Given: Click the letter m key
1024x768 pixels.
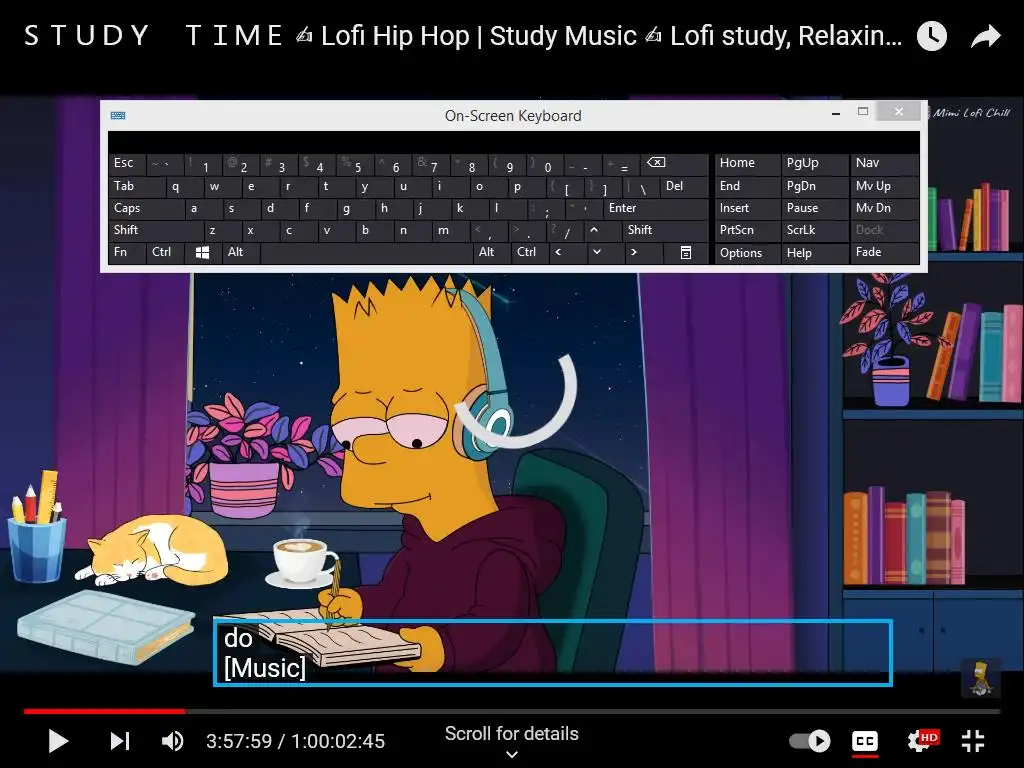Looking at the screenshot, I should [x=451, y=231].
